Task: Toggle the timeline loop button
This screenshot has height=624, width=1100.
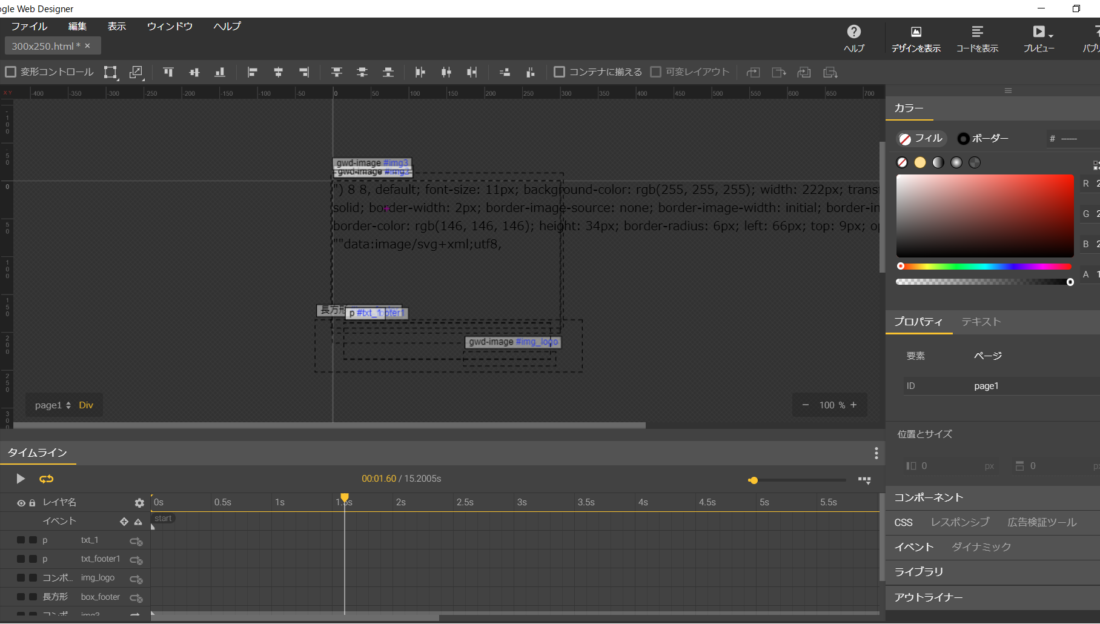Action: [46, 479]
